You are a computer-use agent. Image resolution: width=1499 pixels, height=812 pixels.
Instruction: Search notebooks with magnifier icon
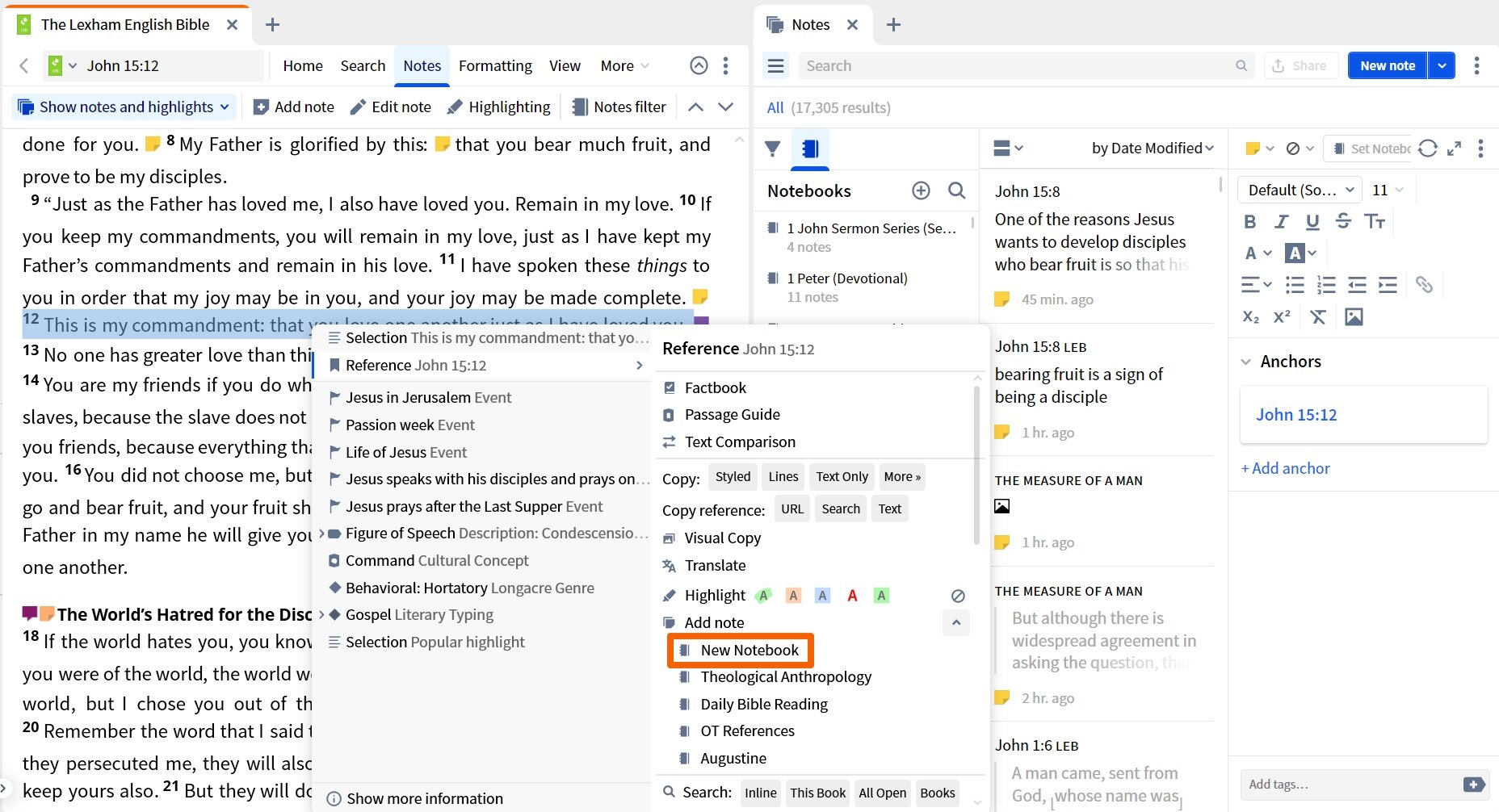[x=957, y=190]
